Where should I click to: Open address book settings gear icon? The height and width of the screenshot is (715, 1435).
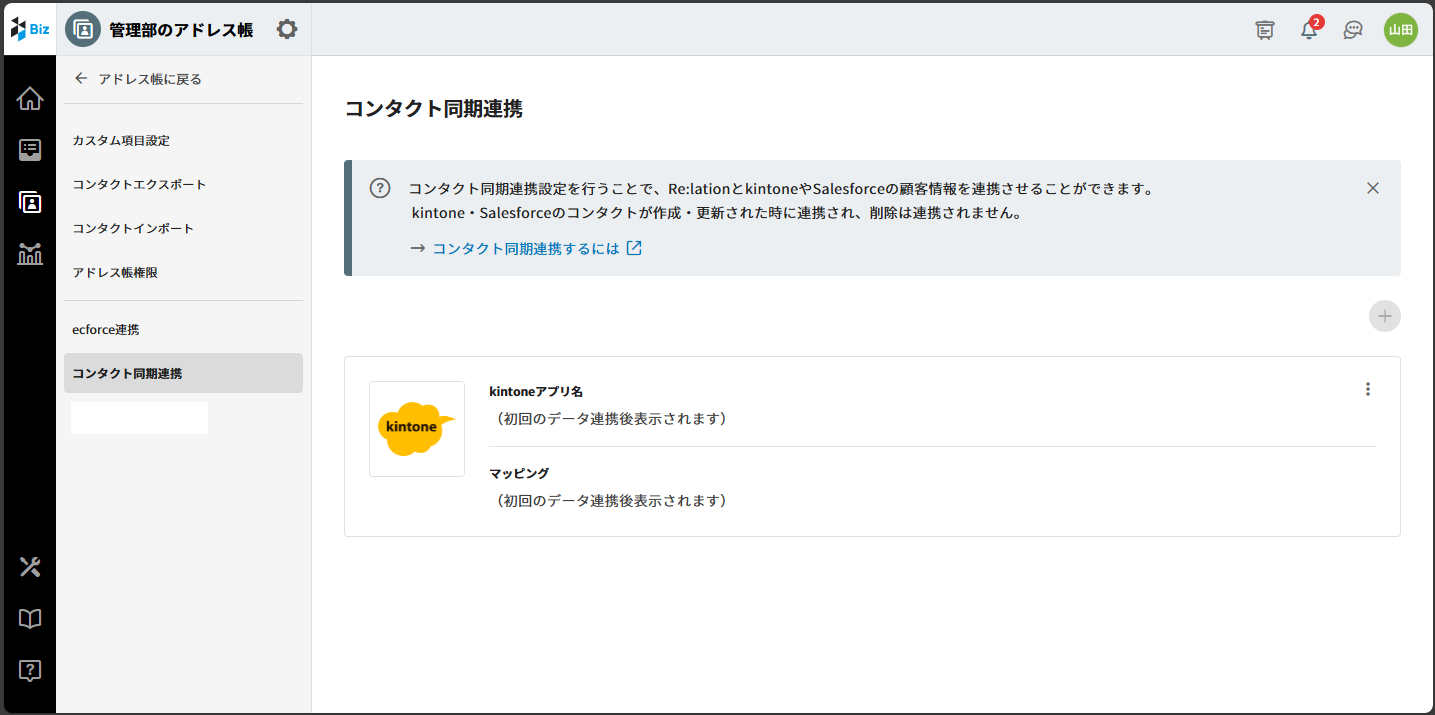[287, 29]
